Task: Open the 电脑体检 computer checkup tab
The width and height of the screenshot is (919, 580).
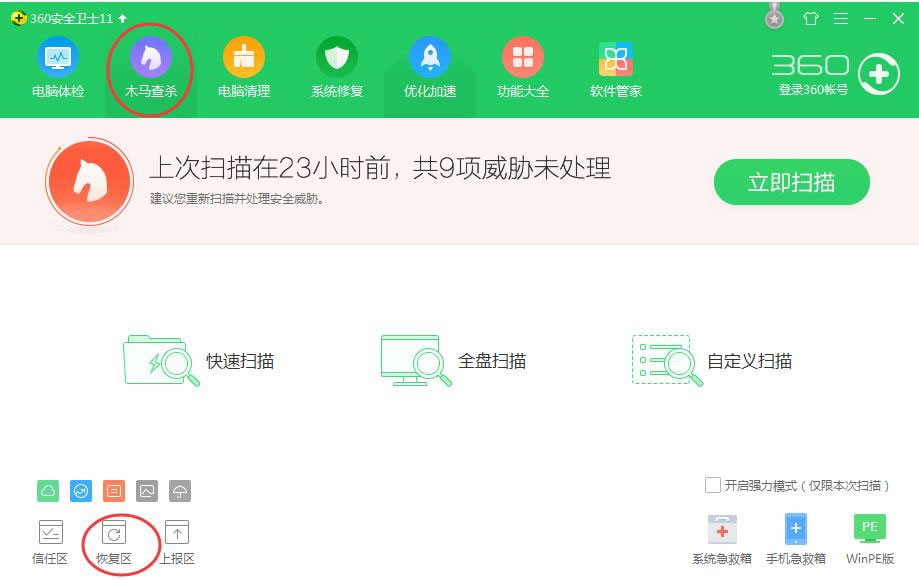Action: coord(58,68)
